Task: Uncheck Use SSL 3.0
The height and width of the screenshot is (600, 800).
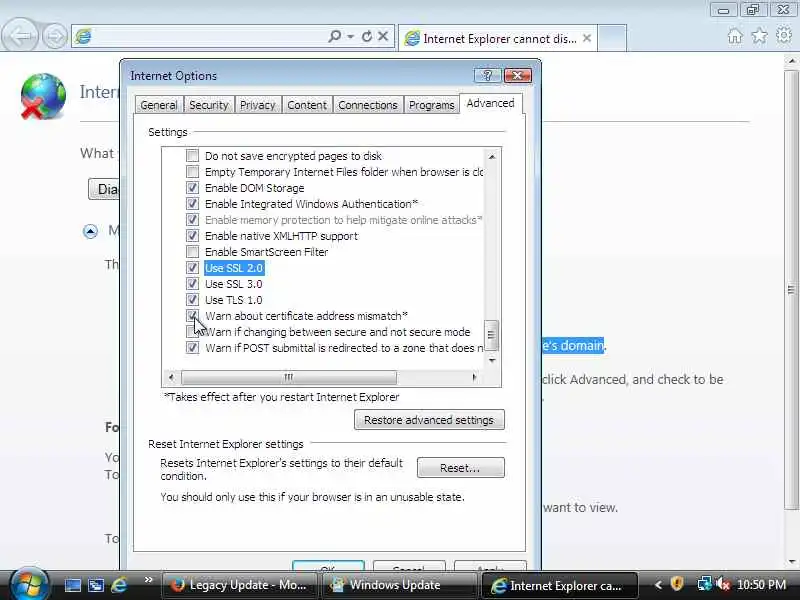Action: point(192,284)
